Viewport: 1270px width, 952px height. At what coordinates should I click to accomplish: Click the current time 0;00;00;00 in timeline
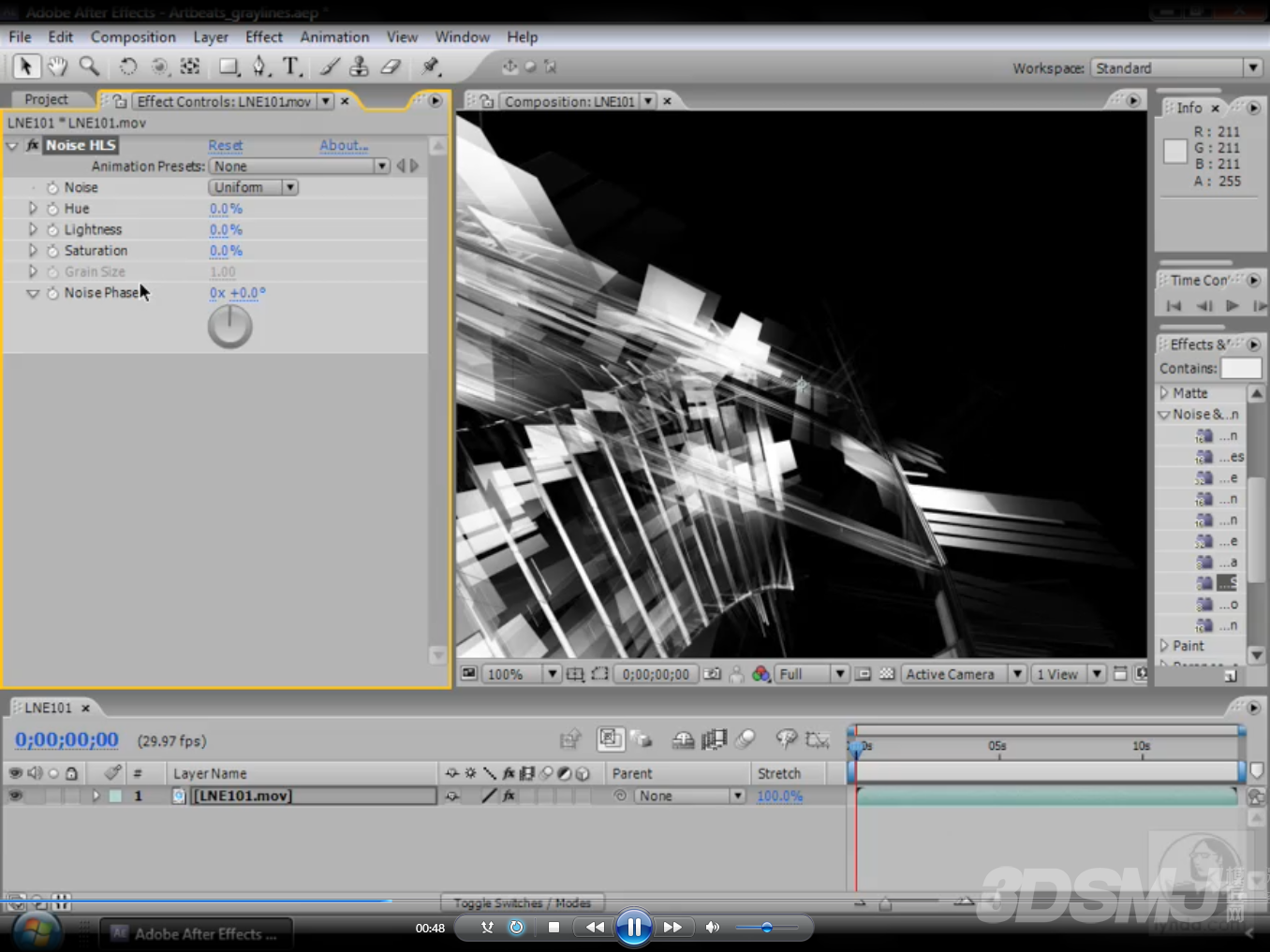[66, 740]
